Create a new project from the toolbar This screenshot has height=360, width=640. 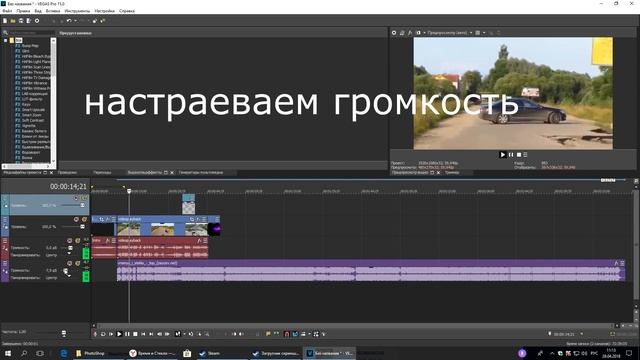(5, 20)
